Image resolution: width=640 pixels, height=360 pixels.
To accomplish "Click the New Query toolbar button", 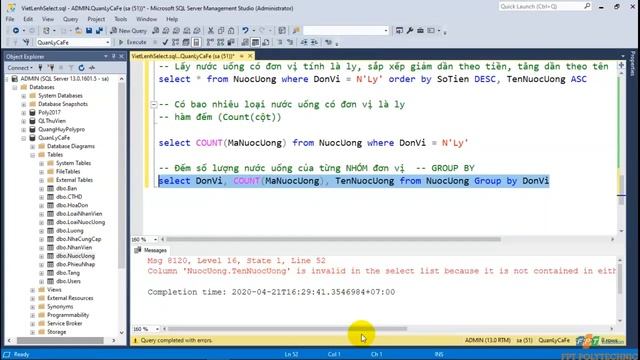I will pos(129,31).
